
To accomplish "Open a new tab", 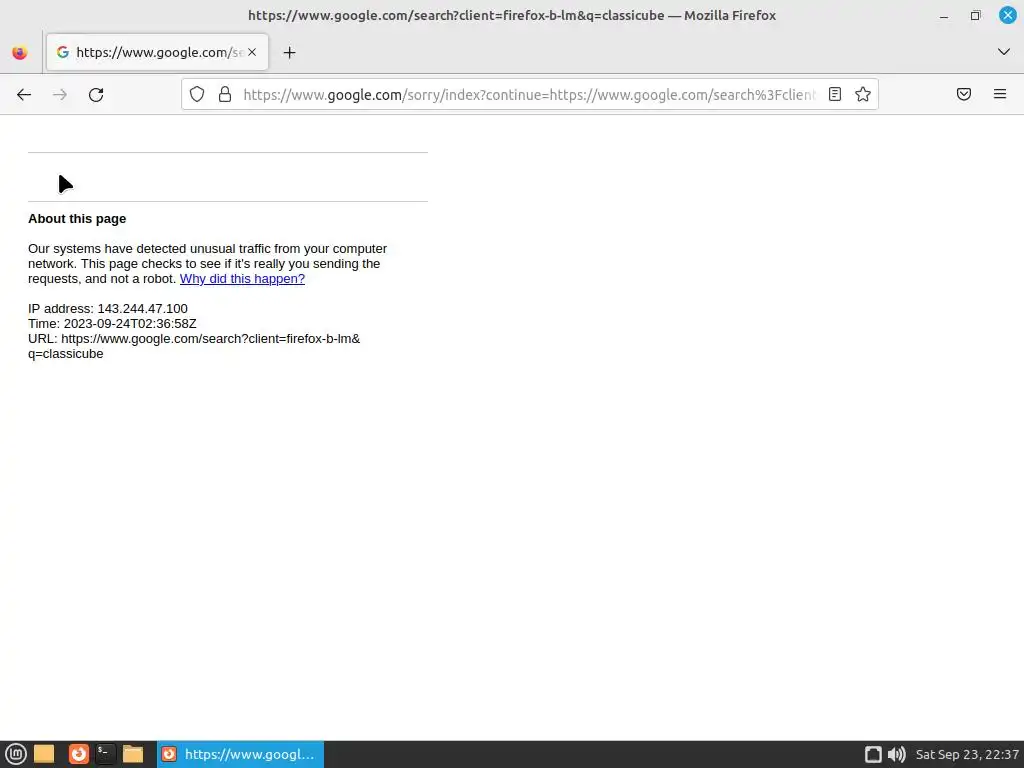I will click(x=289, y=52).
